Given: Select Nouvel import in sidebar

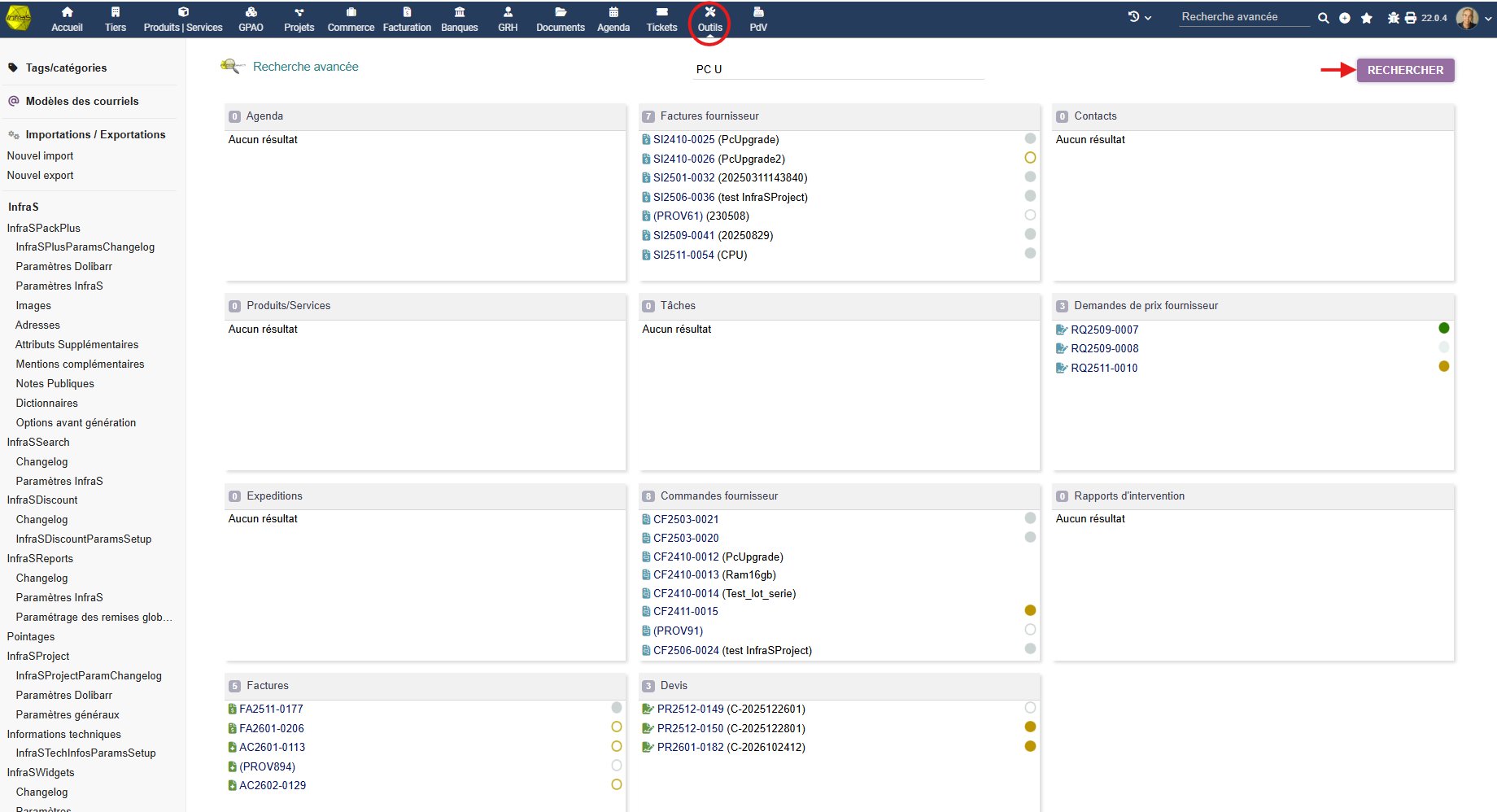Looking at the screenshot, I should tap(41, 156).
